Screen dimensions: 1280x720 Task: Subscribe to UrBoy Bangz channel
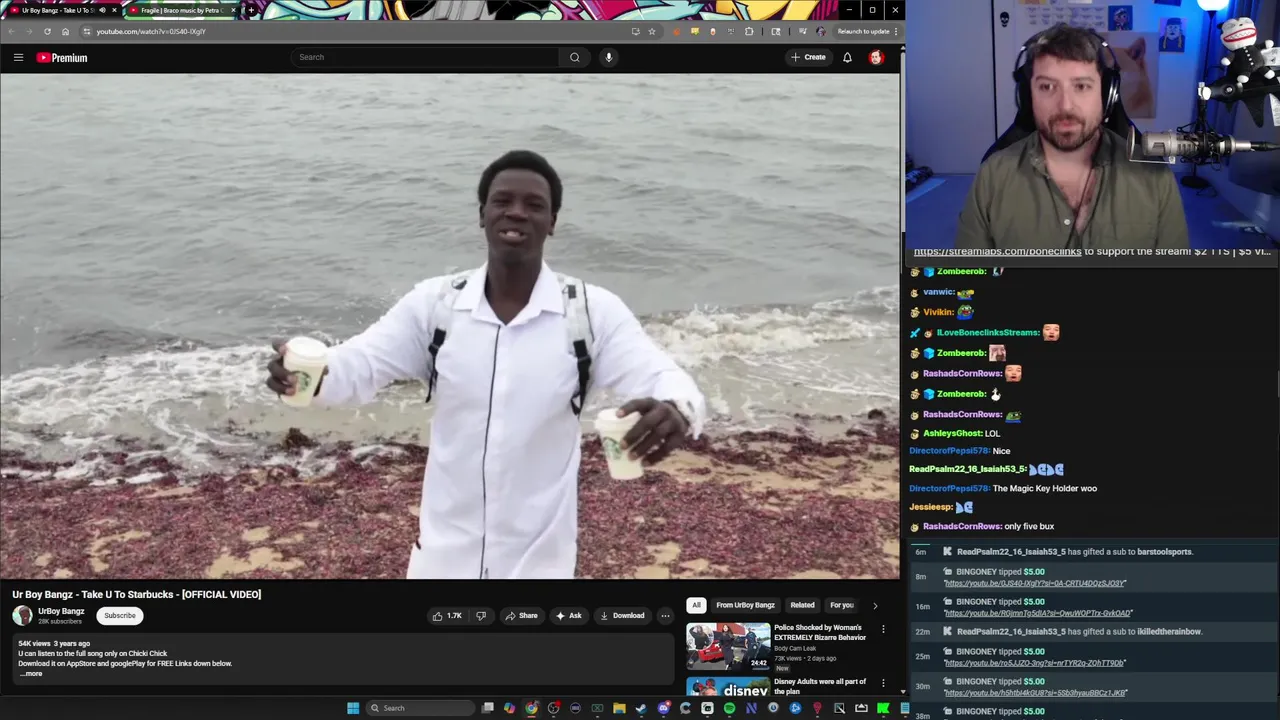coord(120,616)
